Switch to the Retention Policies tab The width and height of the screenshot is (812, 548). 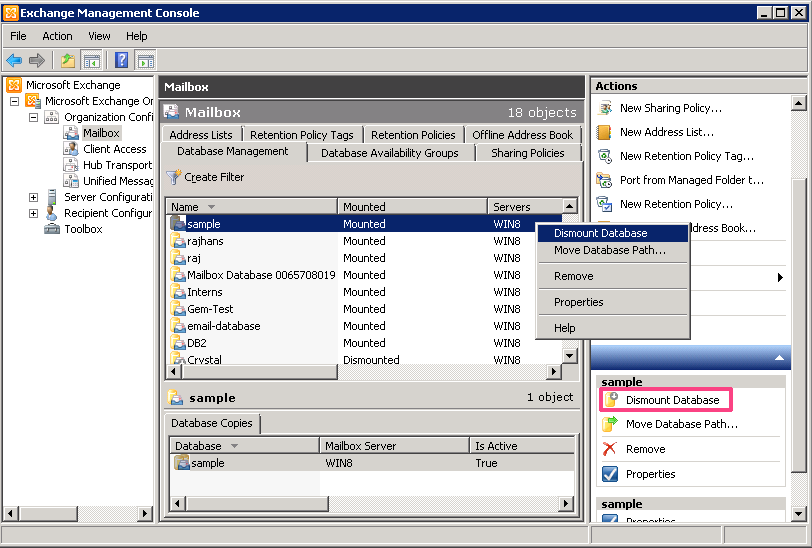pyautogui.click(x=413, y=135)
